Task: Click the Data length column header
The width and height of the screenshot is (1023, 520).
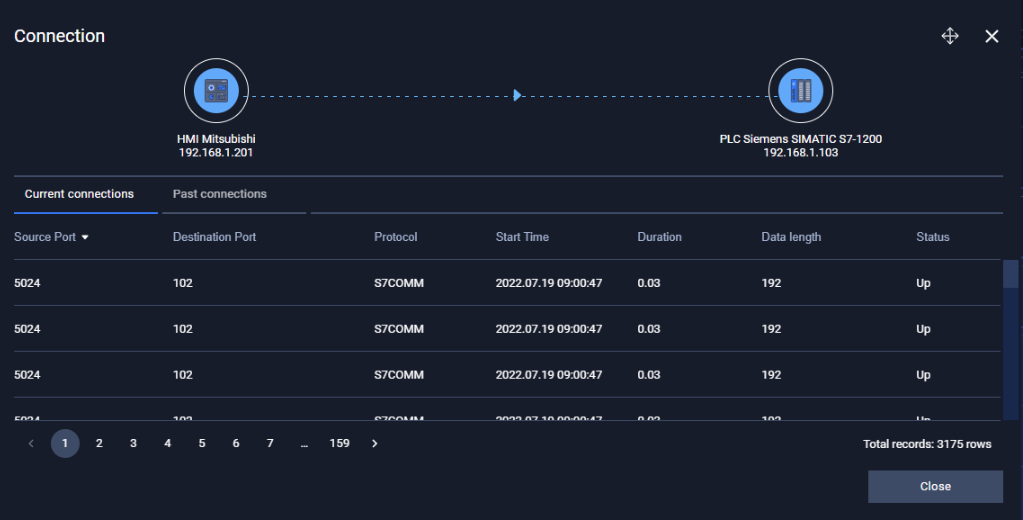Action: [x=791, y=237]
